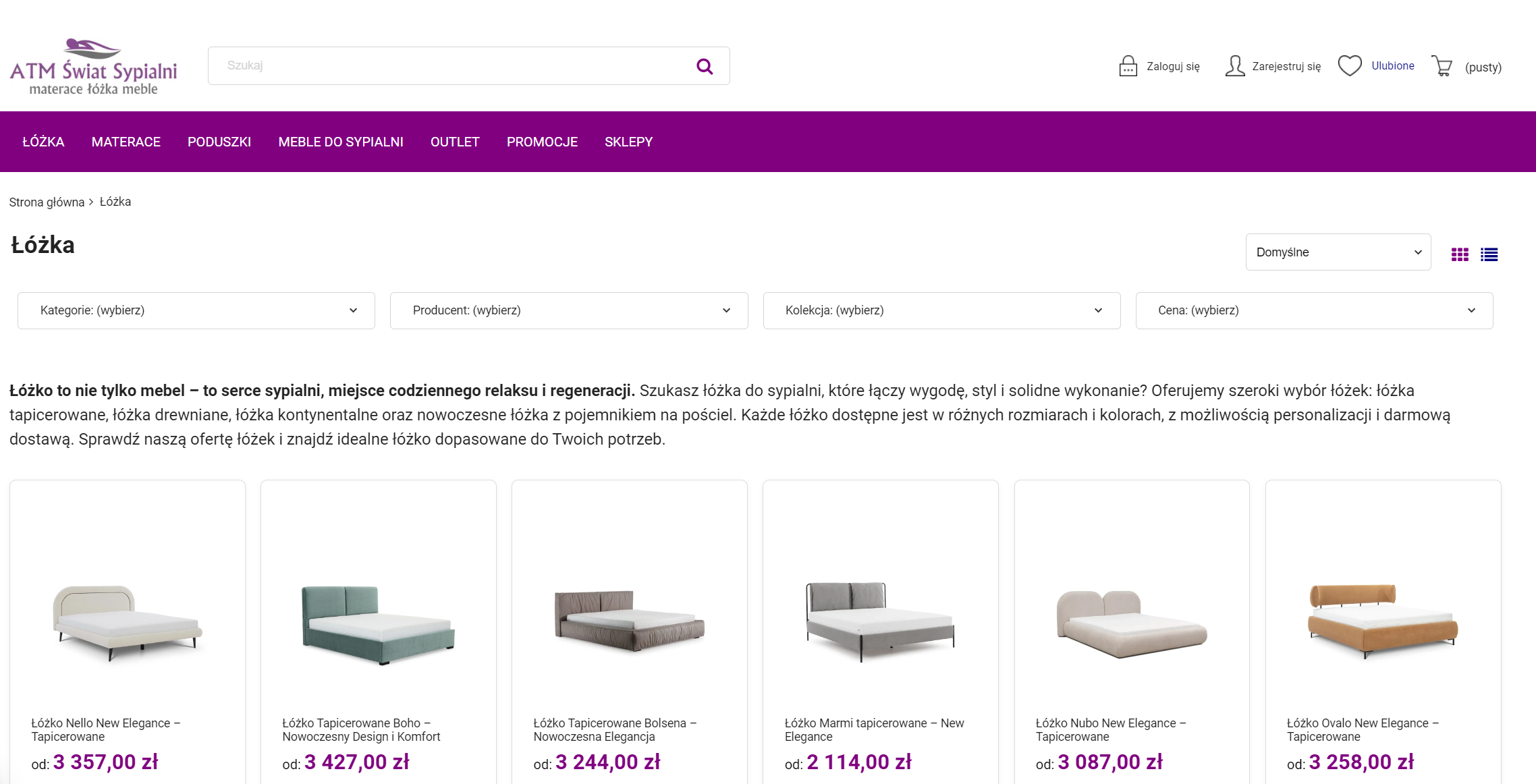Open the OUTLET menu item
This screenshot has width=1536, height=784.
coord(455,142)
